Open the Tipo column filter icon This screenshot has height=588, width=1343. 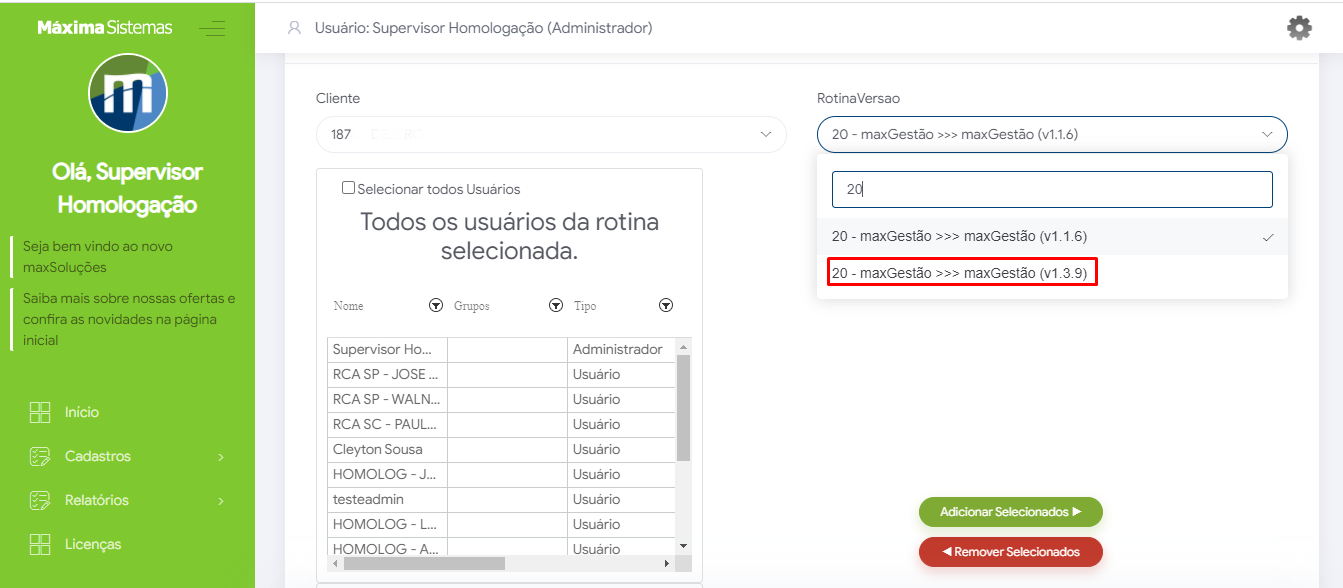[x=666, y=306]
